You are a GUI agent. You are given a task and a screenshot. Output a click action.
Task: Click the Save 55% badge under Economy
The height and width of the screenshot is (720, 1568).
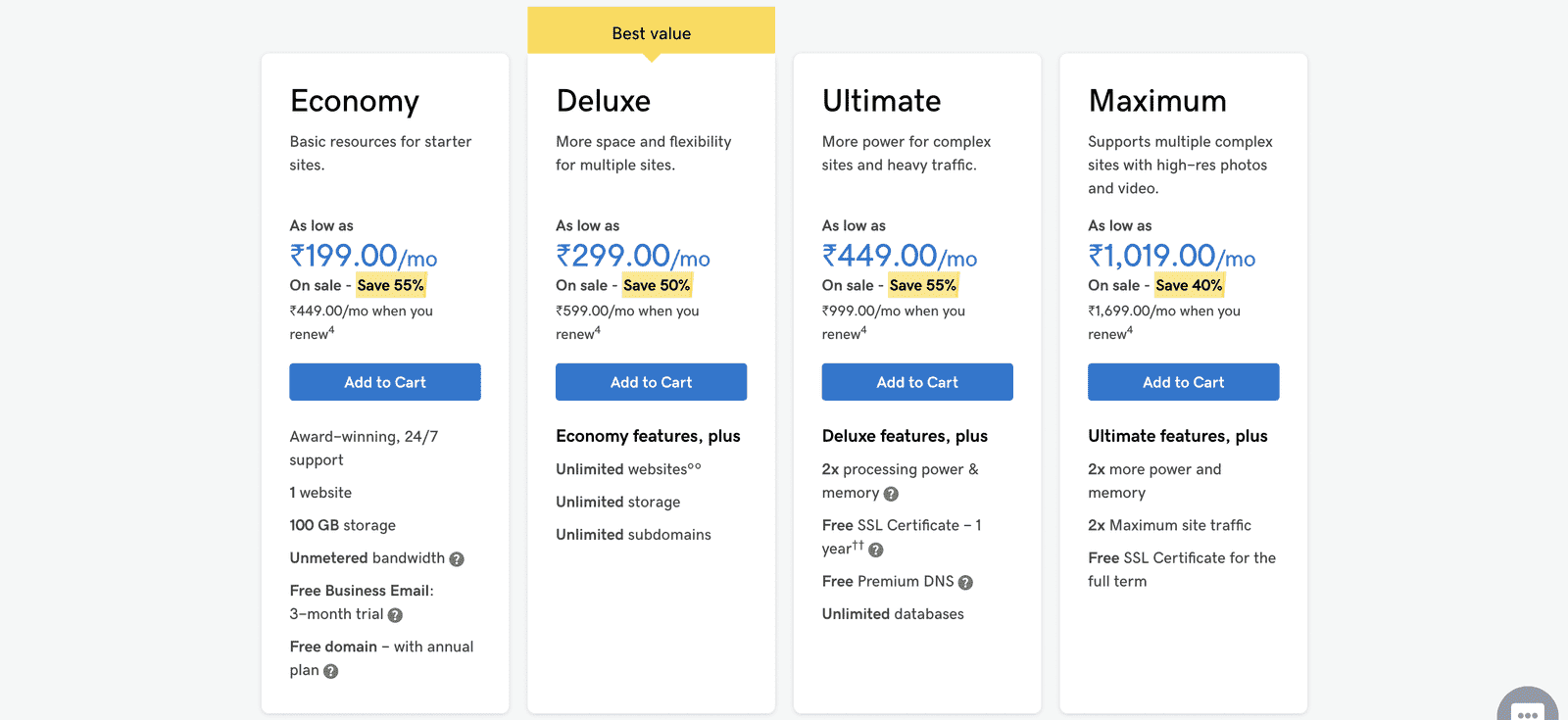[390, 285]
